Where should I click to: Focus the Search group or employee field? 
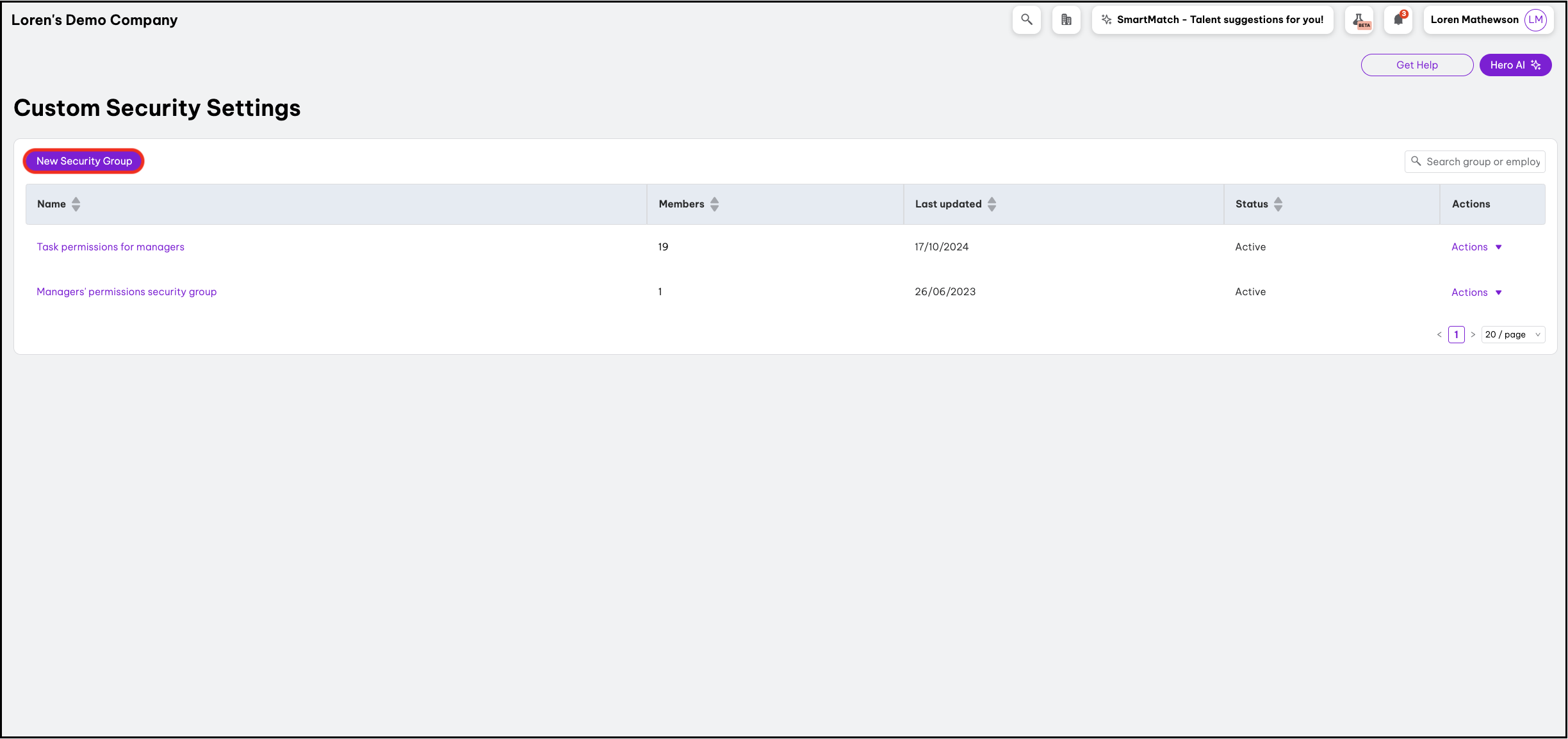[x=1482, y=162]
